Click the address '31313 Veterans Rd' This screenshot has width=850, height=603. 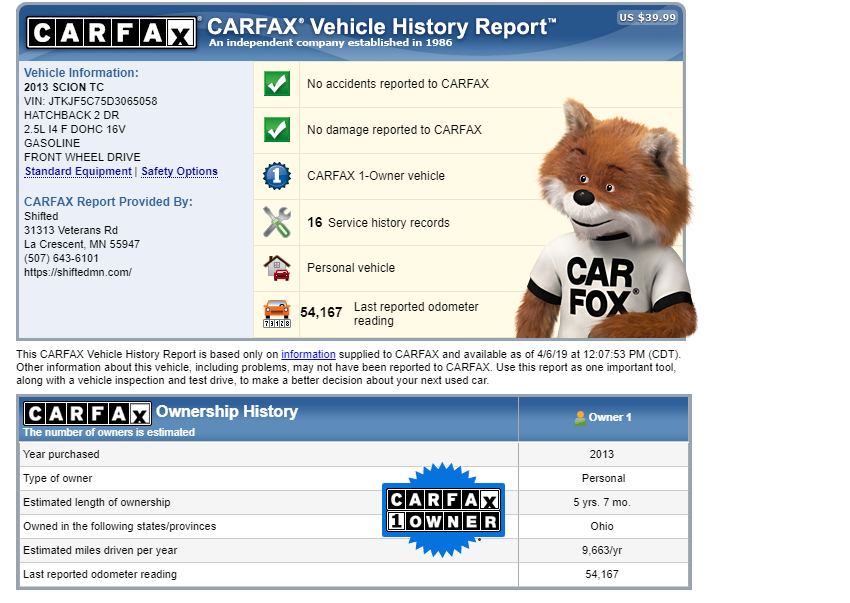71,230
